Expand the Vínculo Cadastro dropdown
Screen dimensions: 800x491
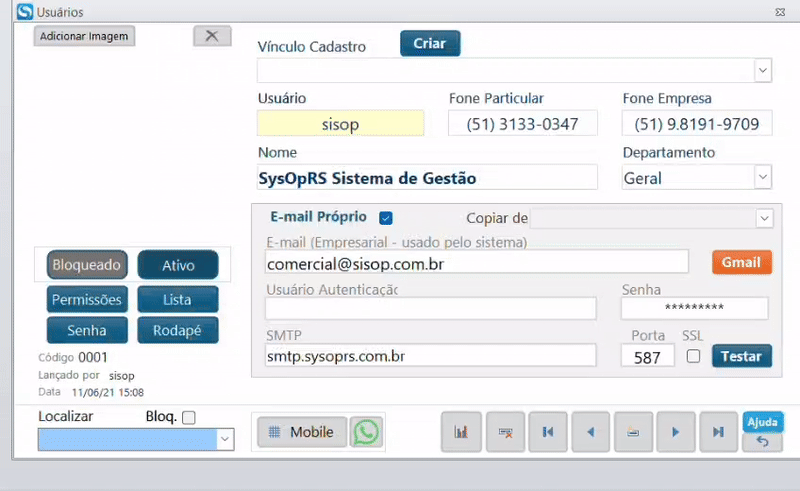click(762, 70)
